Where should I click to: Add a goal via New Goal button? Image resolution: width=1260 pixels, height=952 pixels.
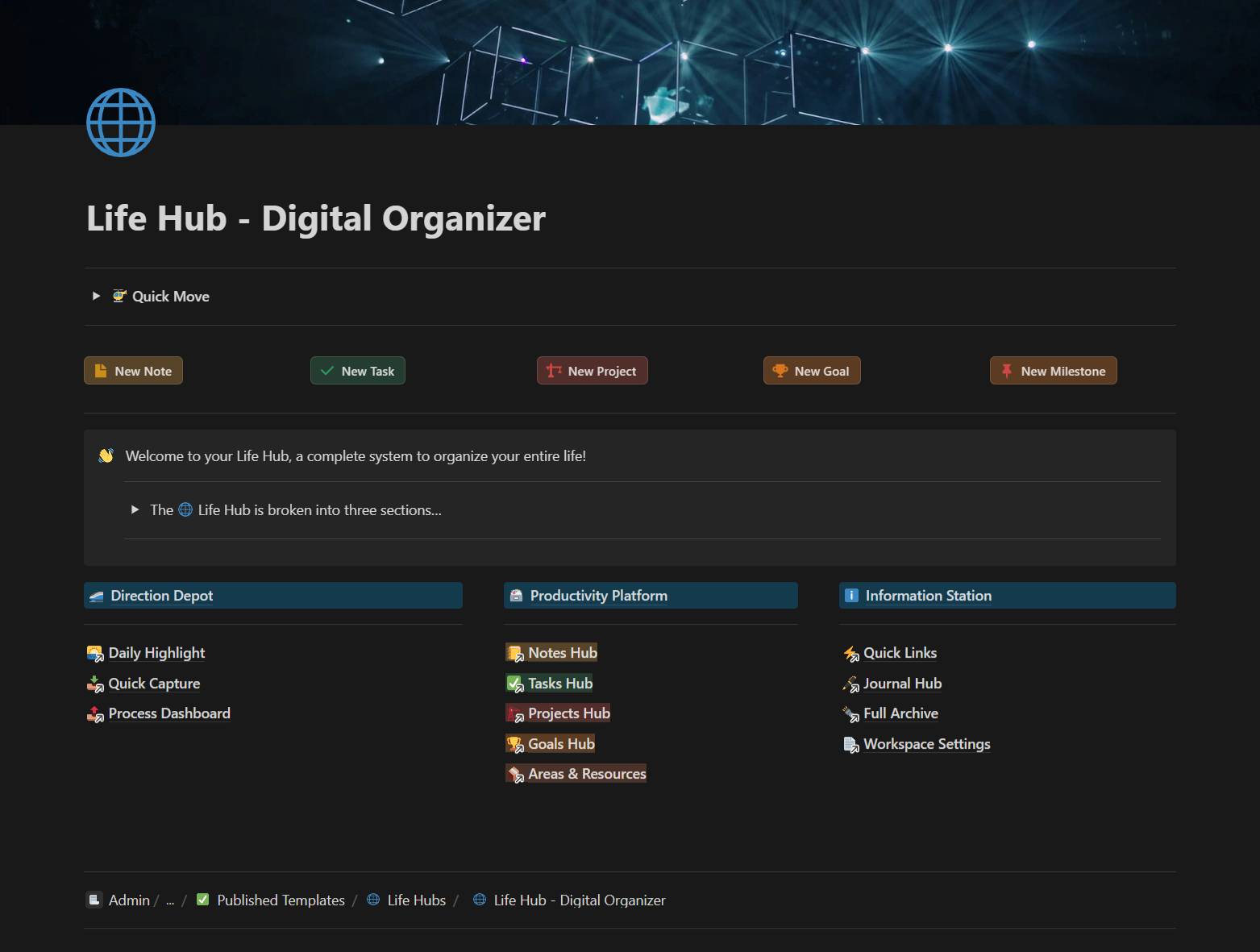[x=812, y=371]
